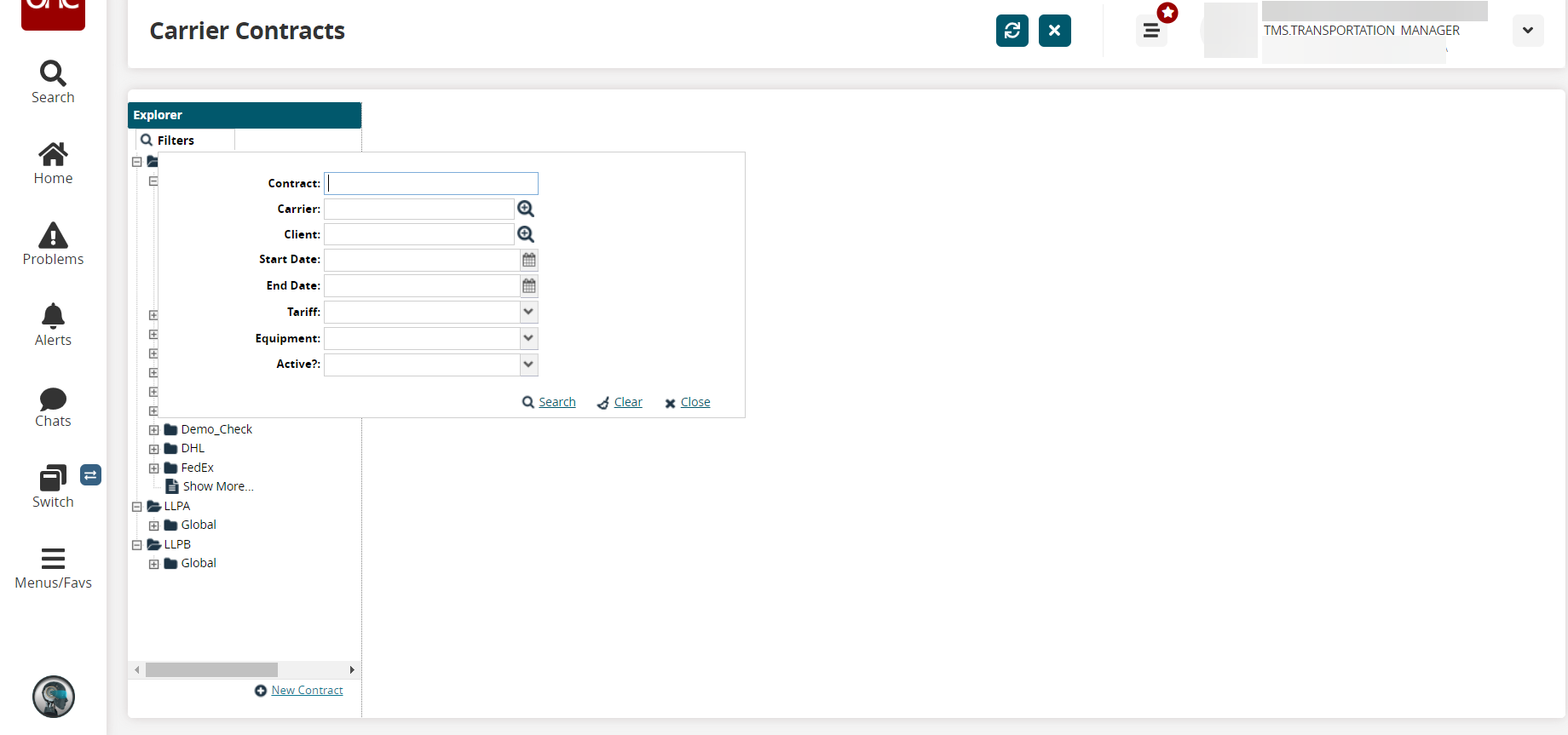Select the LLPB folder

[177, 544]
